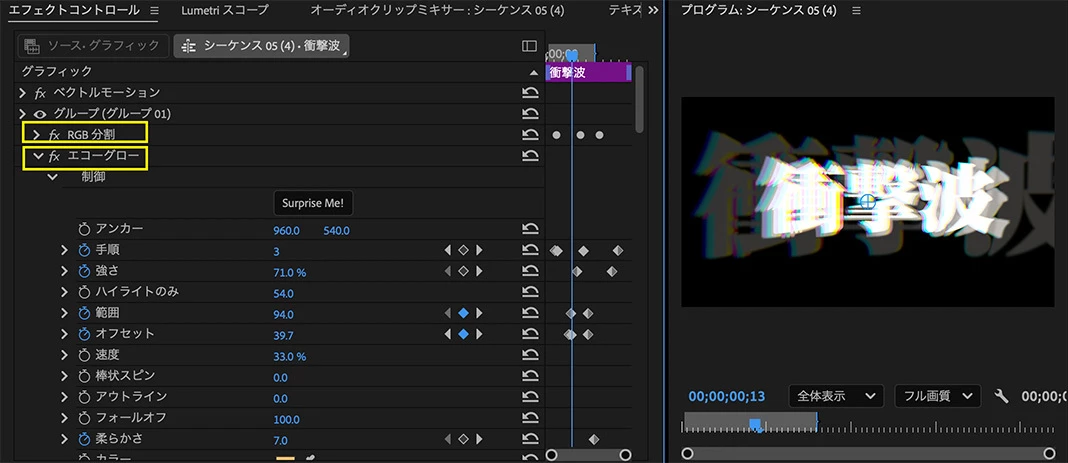Click the Program monitor playhead marker

(755, 425)
